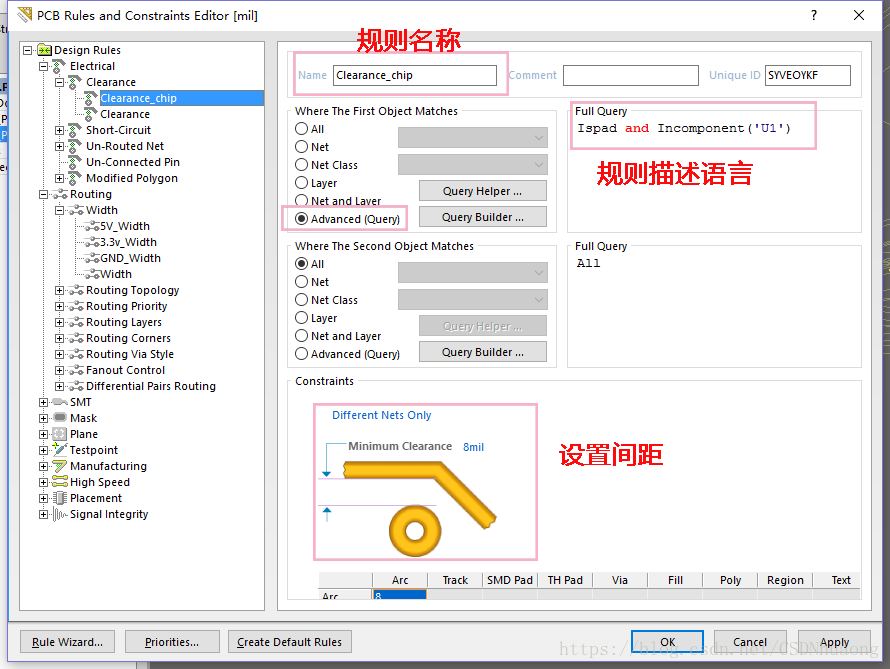Click the Design Rules root folder icon
This screenshot has height=669, width=890.
[x=44, y=50]
